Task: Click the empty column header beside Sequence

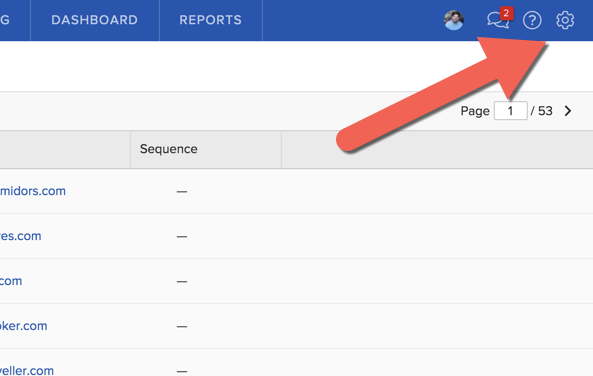Action: pyautogui.click(x=437, y=149)
